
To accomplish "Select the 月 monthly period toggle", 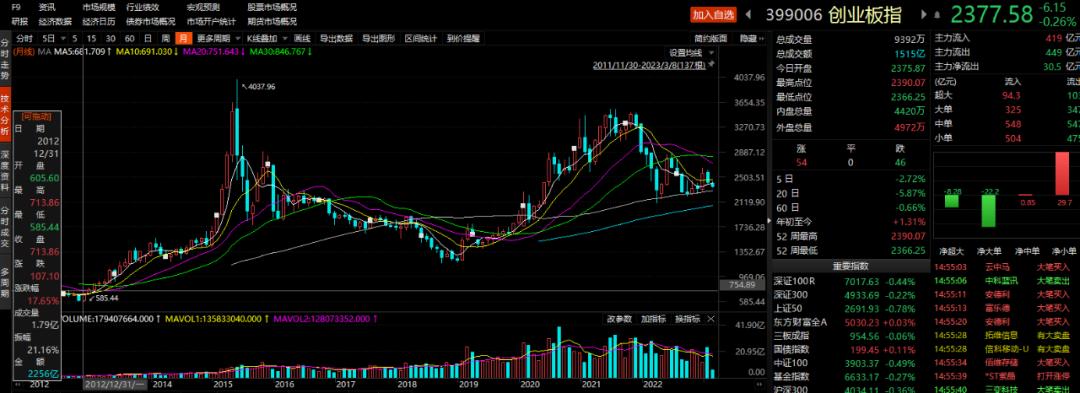I will (183, 39).
